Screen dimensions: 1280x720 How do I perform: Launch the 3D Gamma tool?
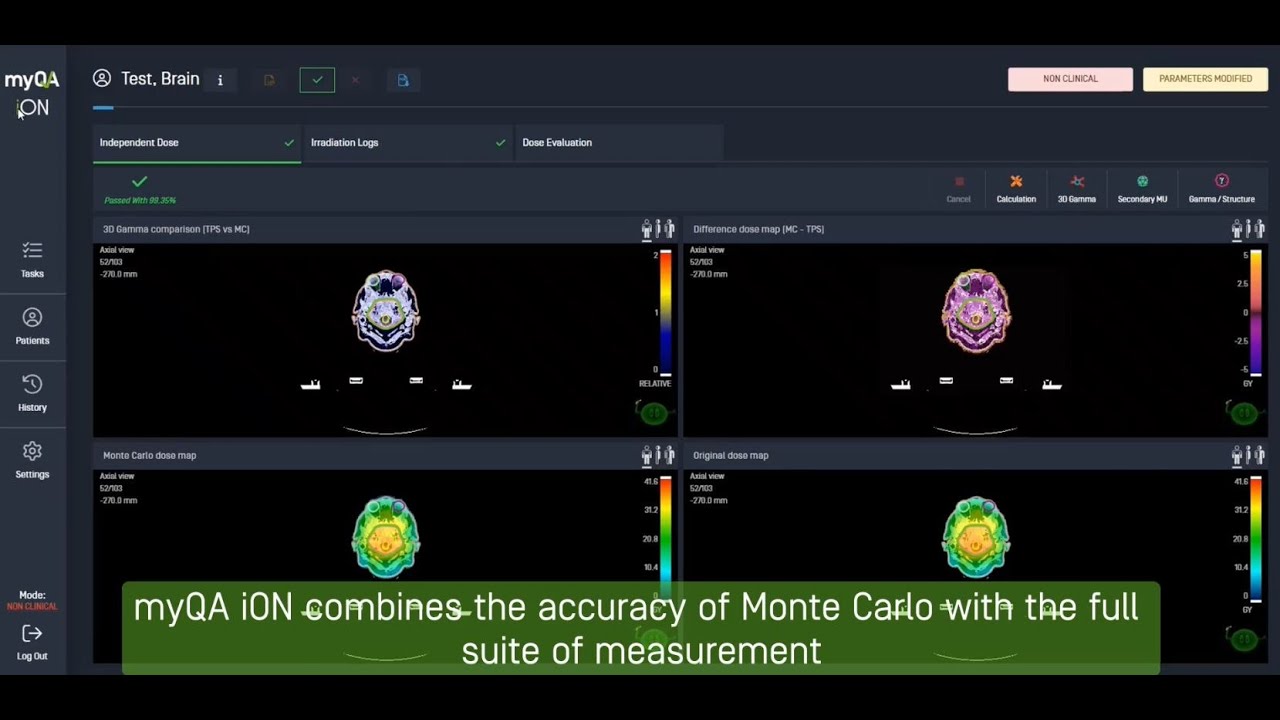point(1077,189)
